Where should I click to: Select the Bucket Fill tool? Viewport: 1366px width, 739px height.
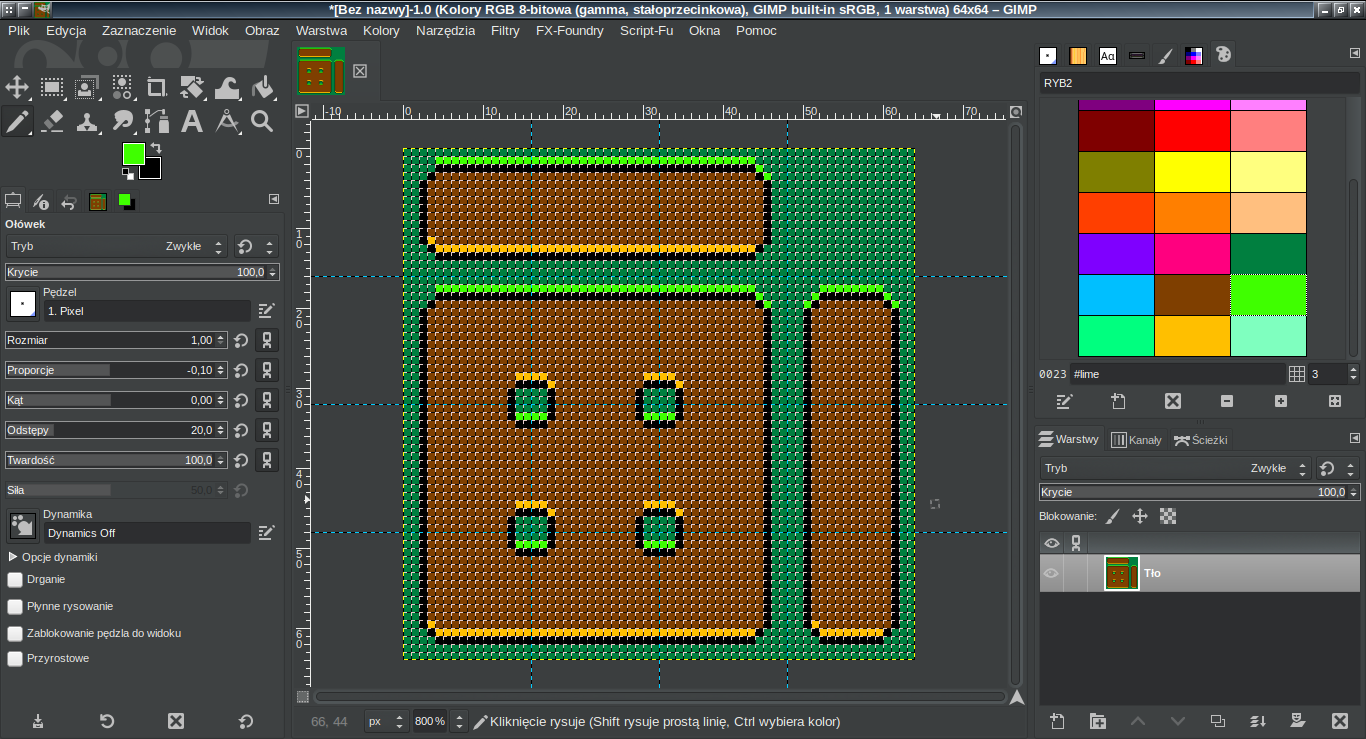point(262,88)
